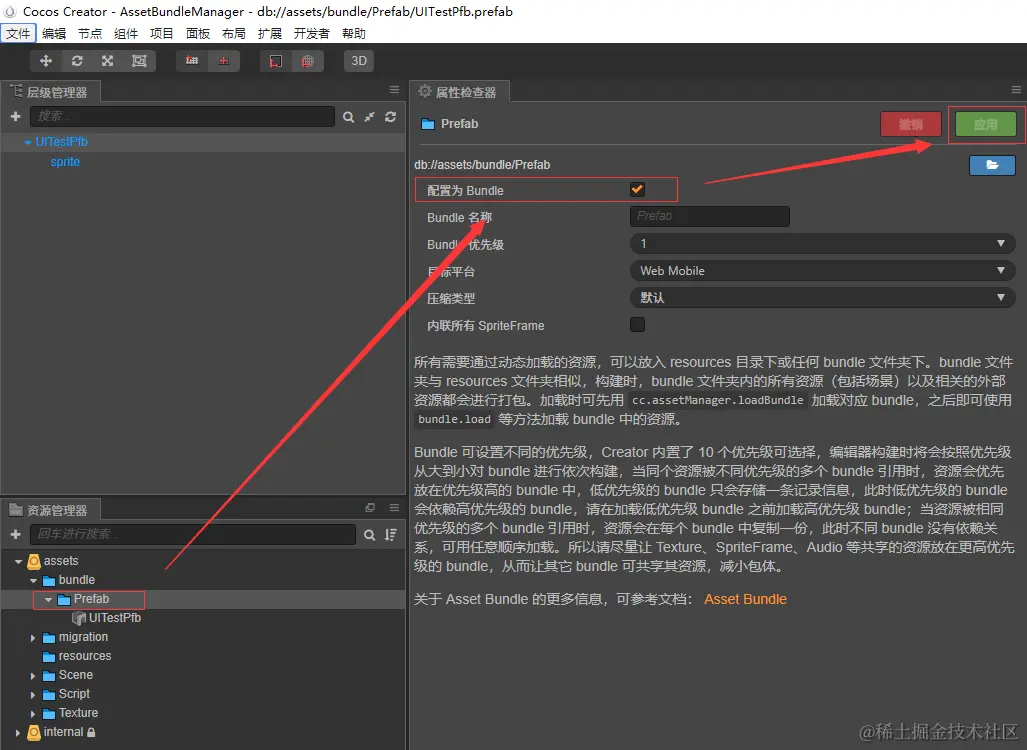Uncheck the 配置为 Bundle checkbox
Screen dimensions: 1027x750
[637, 190]
